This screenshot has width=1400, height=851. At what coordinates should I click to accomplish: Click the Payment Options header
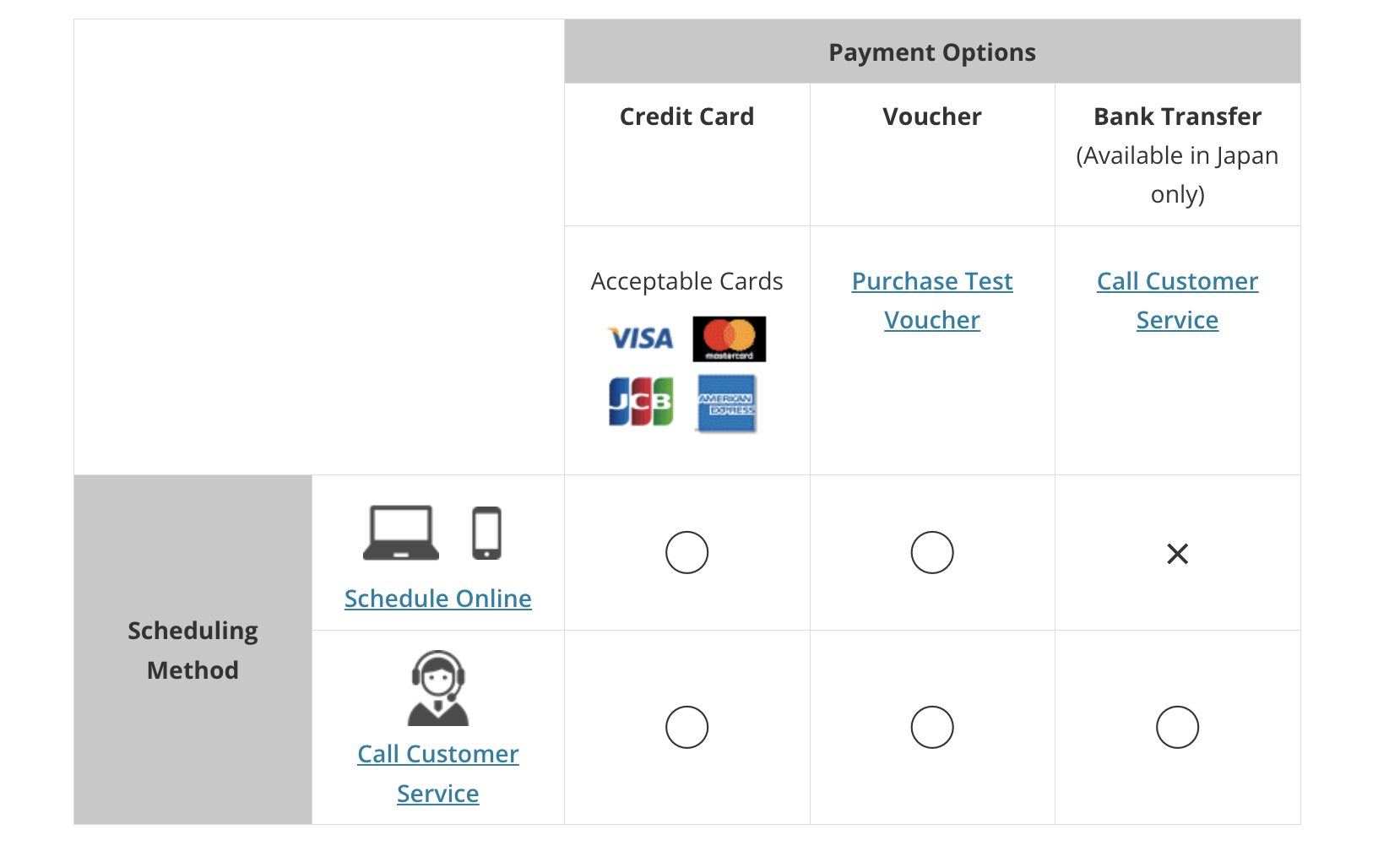931,51
